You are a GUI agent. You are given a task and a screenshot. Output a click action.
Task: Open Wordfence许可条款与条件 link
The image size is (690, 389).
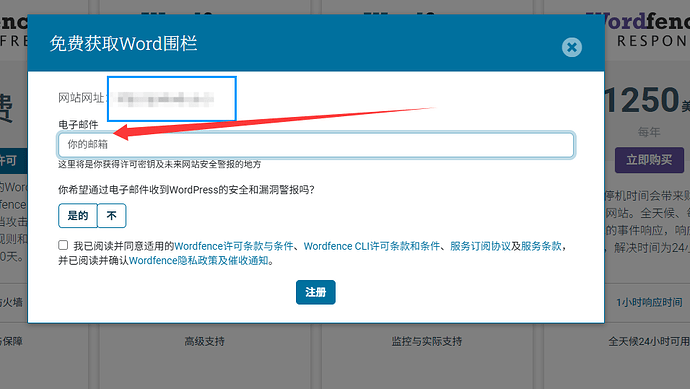[x=234, y=246]
